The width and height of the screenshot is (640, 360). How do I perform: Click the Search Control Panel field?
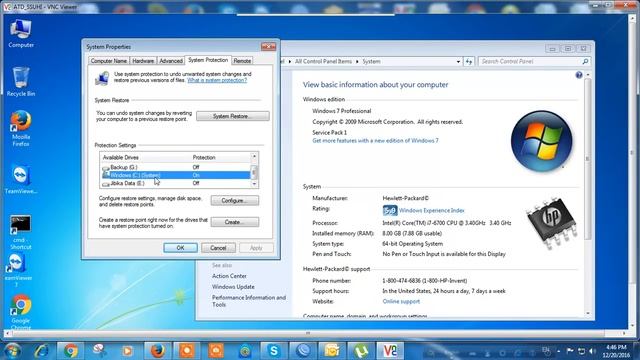click(531, 62)
